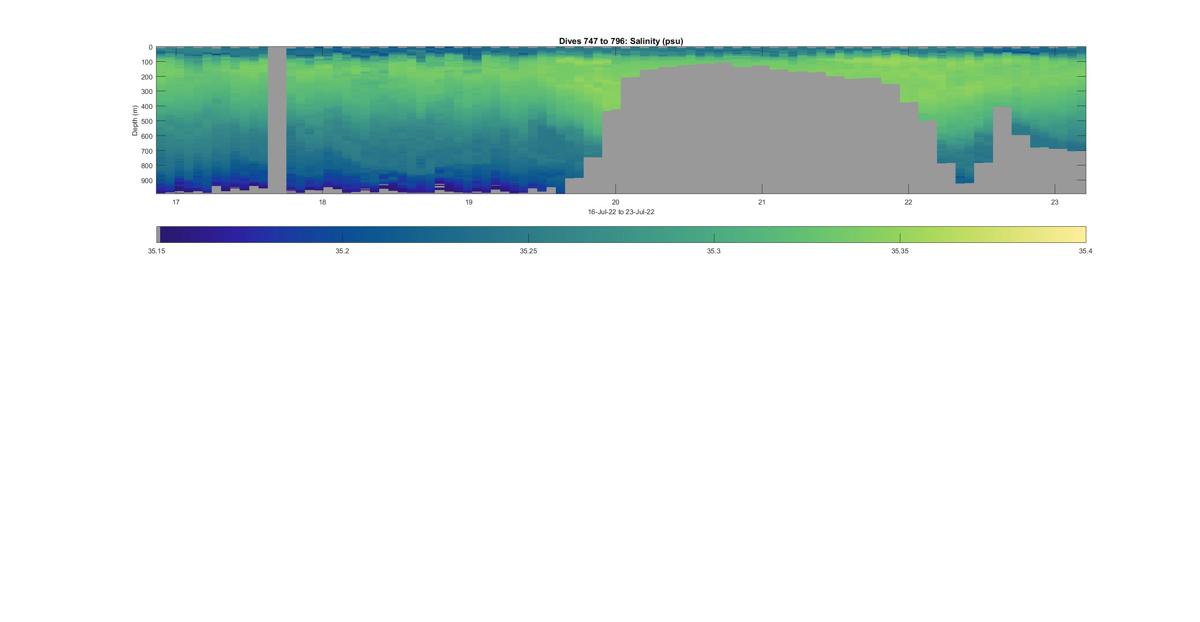This screenshot has width=1200, height=622.
Task: Click depth tick label '500'
Action: tap(146, 122)
